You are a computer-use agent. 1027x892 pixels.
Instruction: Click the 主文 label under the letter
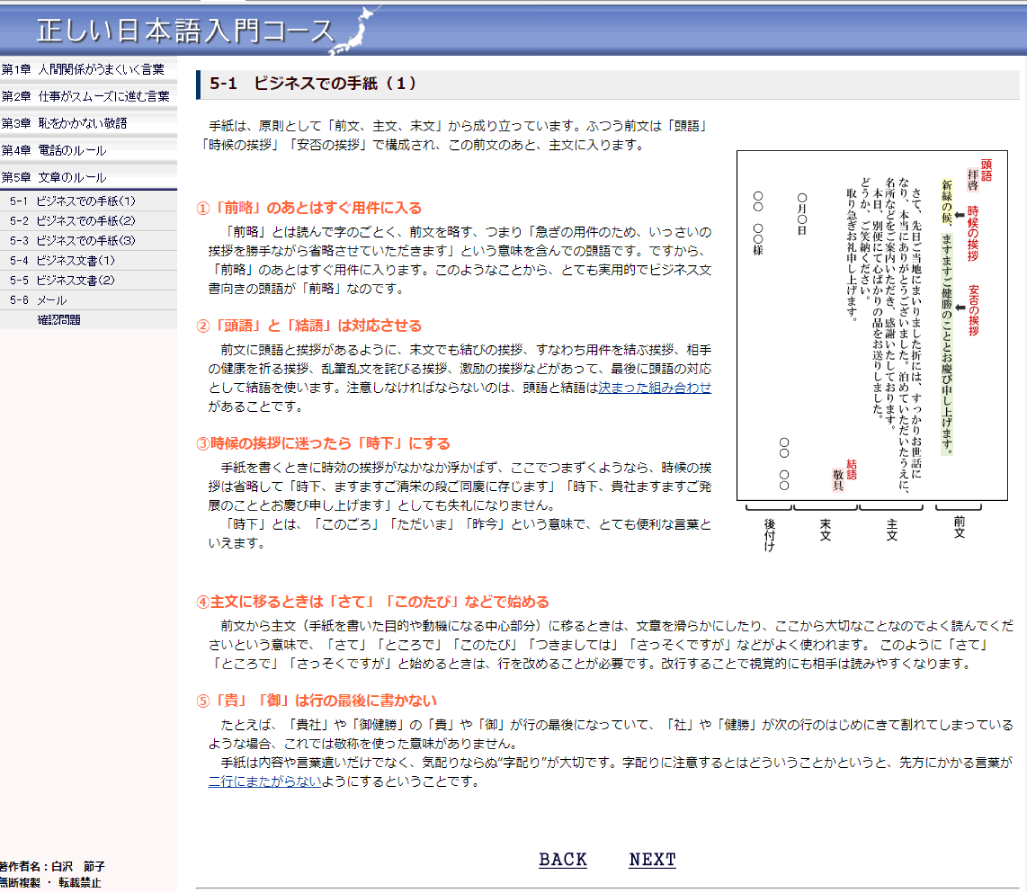tap(892, 530)
